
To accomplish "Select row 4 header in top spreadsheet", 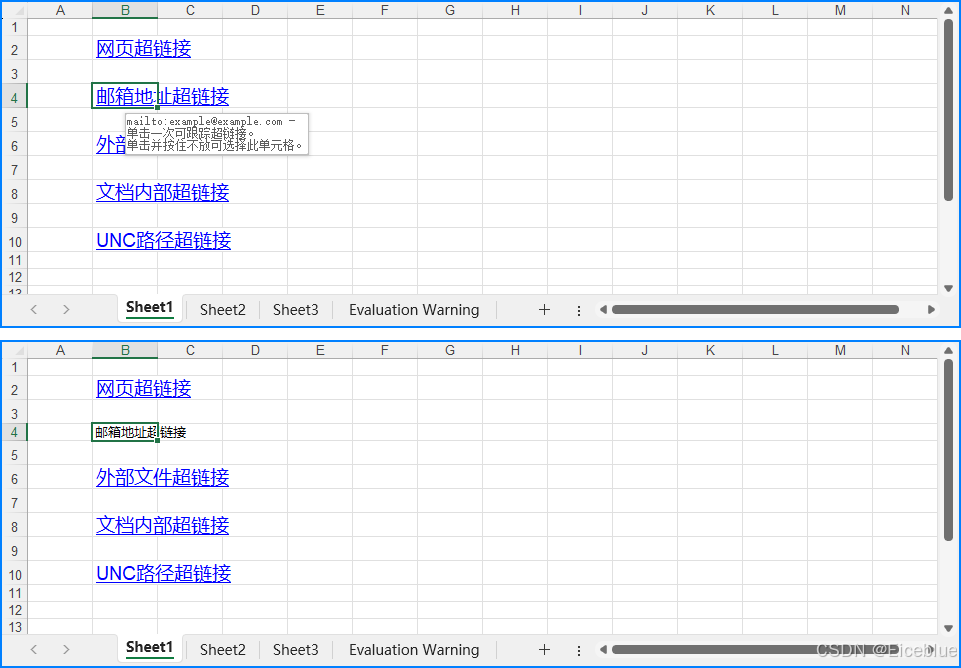I will [15, 97].
